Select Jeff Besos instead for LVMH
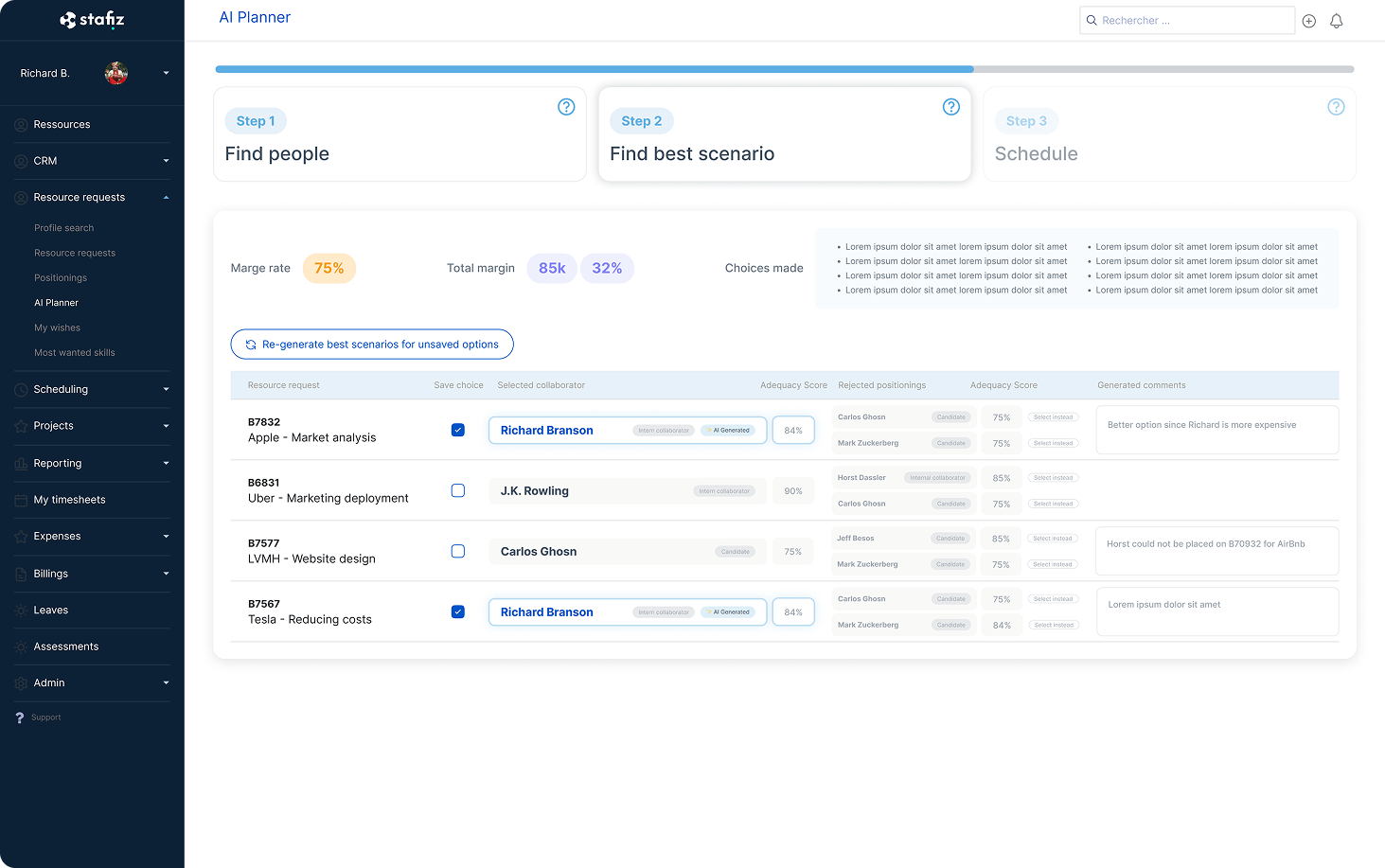 pyautogui.click(x=1053, y=539)
